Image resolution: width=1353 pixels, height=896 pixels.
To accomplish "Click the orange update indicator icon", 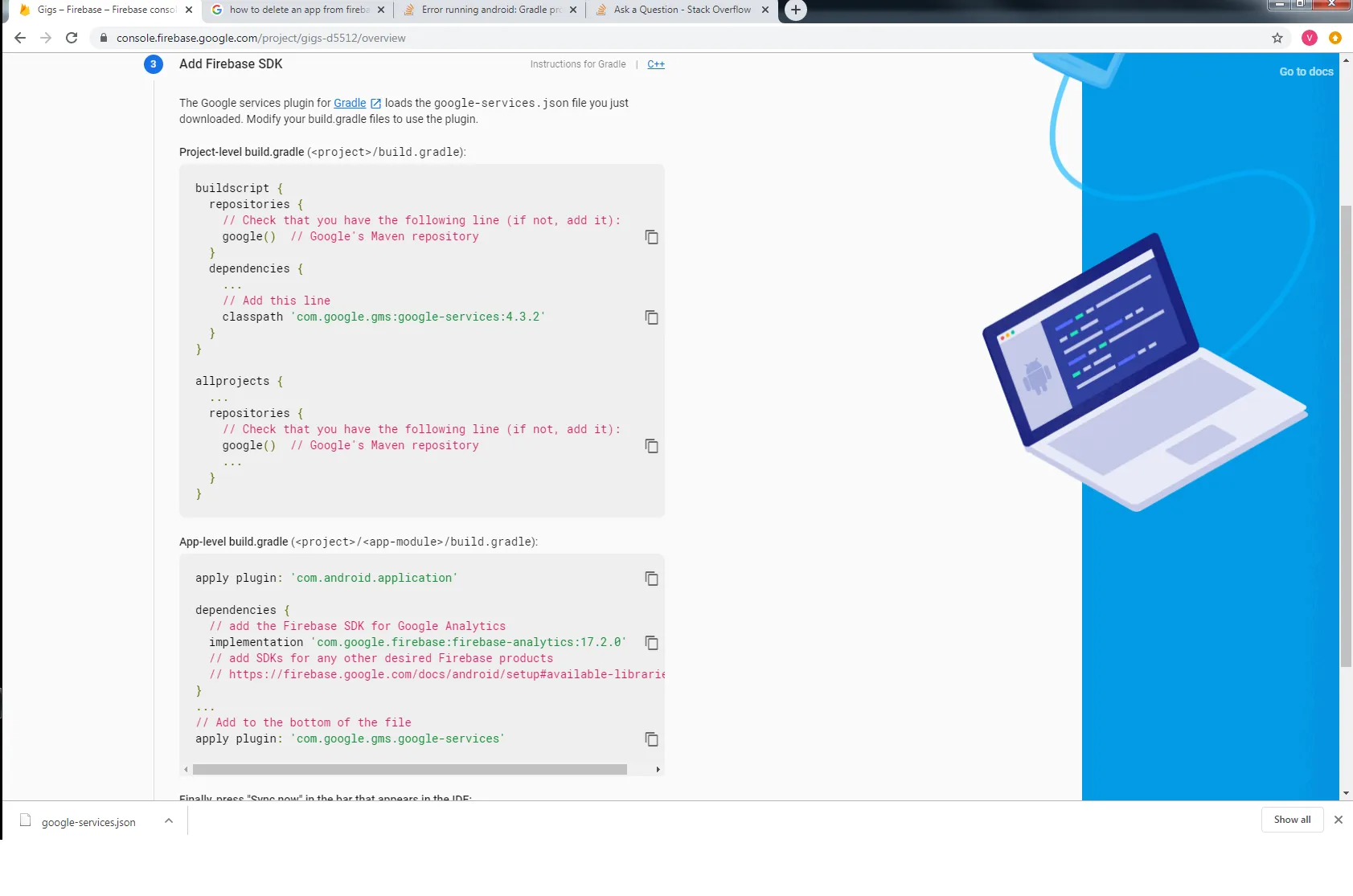I will pos(1335,38).
